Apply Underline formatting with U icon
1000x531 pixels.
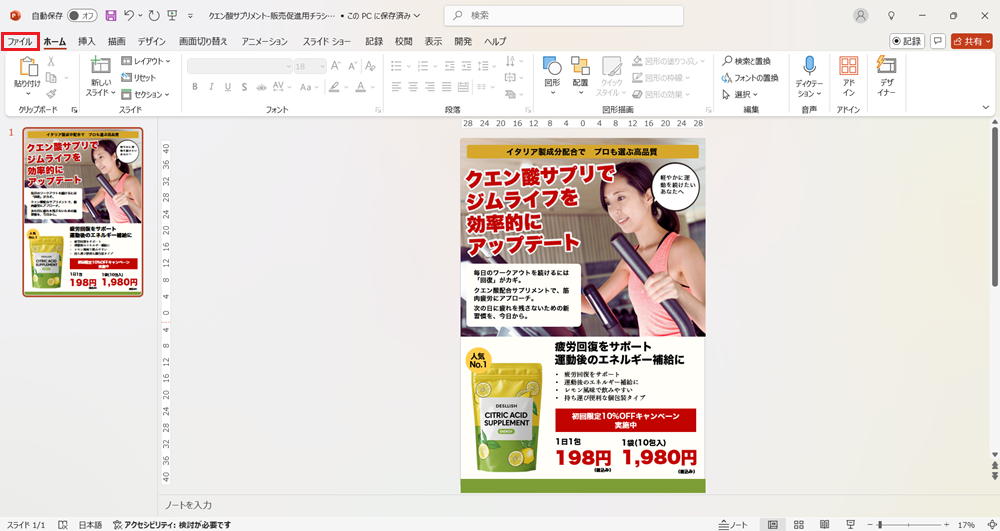[228, 87]
